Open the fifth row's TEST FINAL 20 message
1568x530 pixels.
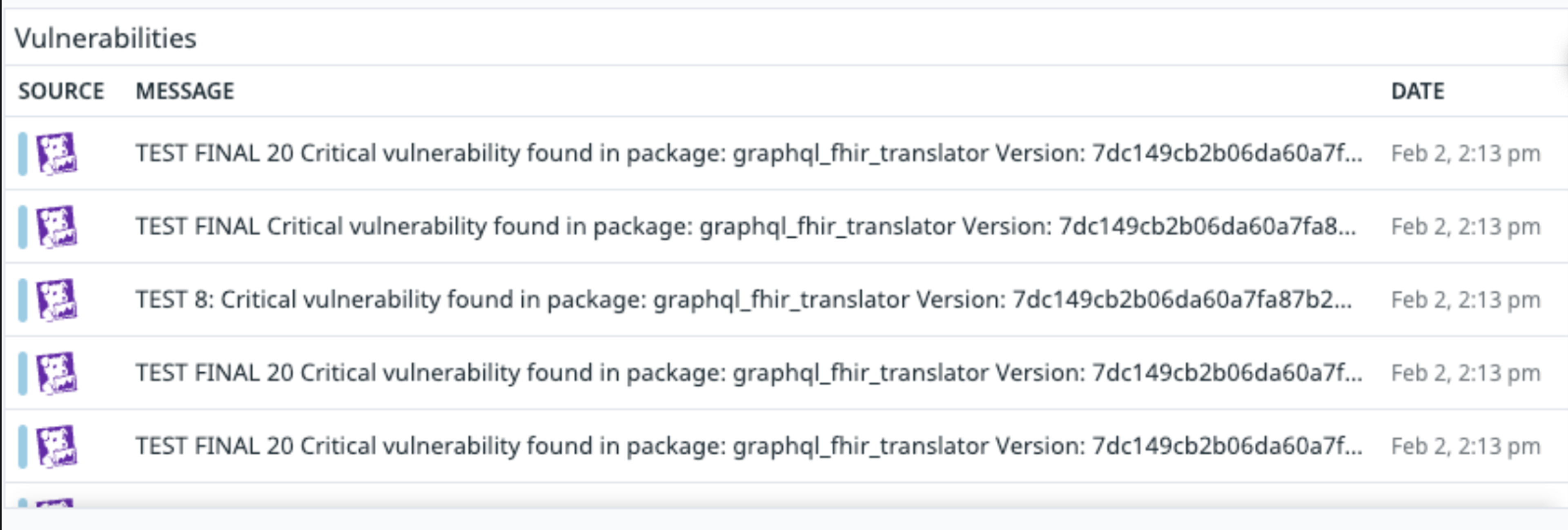click(749, 445)
